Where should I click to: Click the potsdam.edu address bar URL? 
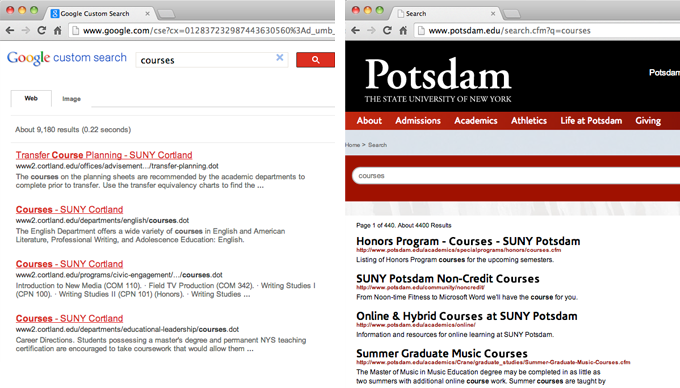(510, 30)
